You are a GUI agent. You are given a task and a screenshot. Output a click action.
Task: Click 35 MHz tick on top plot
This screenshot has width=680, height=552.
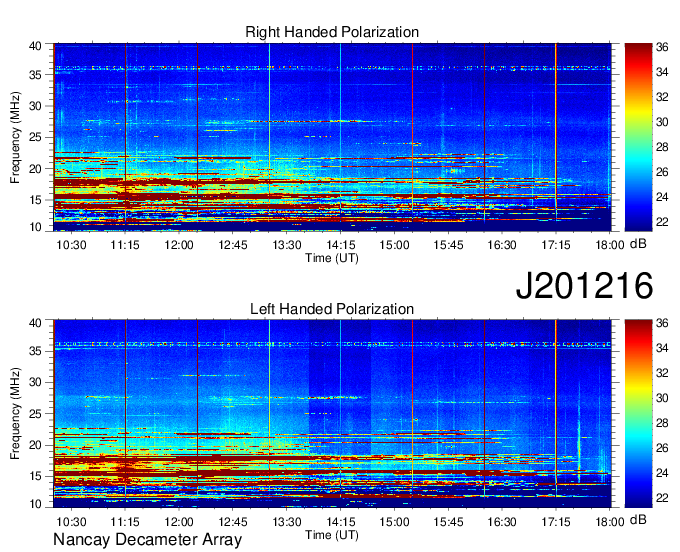coord(35,75)
